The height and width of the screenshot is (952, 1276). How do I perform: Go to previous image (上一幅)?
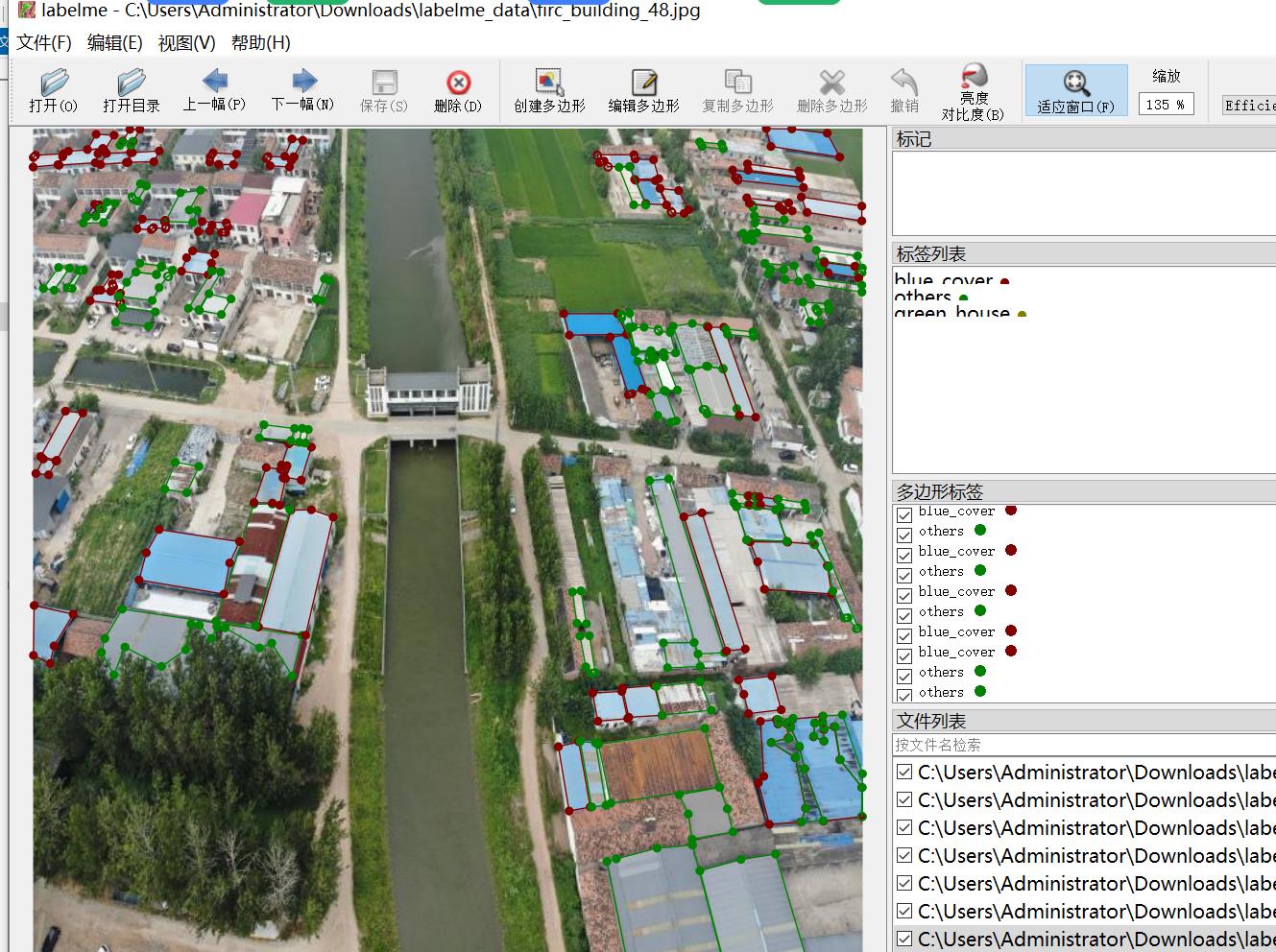pos(214,90)
